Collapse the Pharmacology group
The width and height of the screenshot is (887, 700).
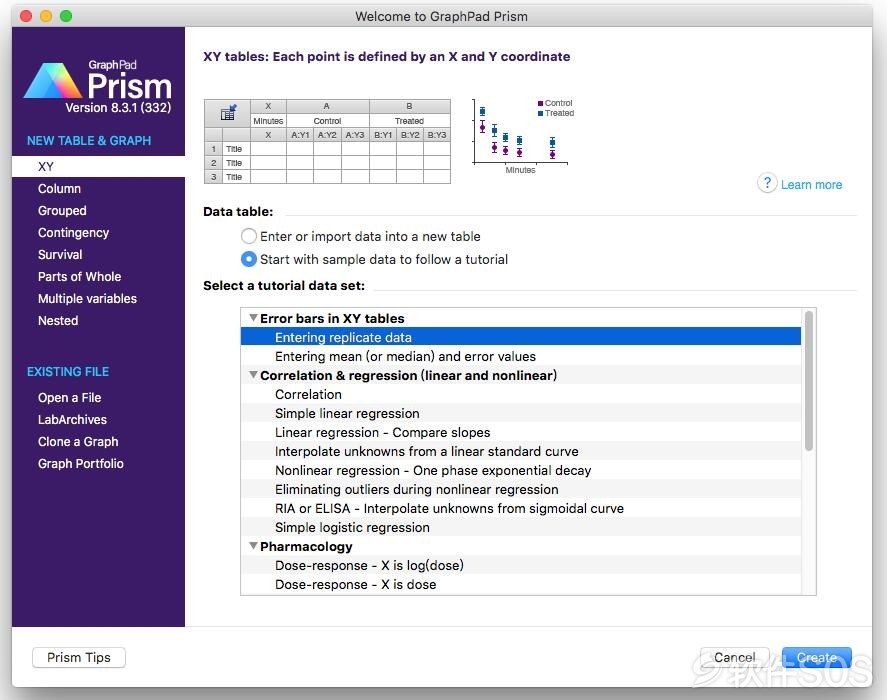[x=253, y=546]
